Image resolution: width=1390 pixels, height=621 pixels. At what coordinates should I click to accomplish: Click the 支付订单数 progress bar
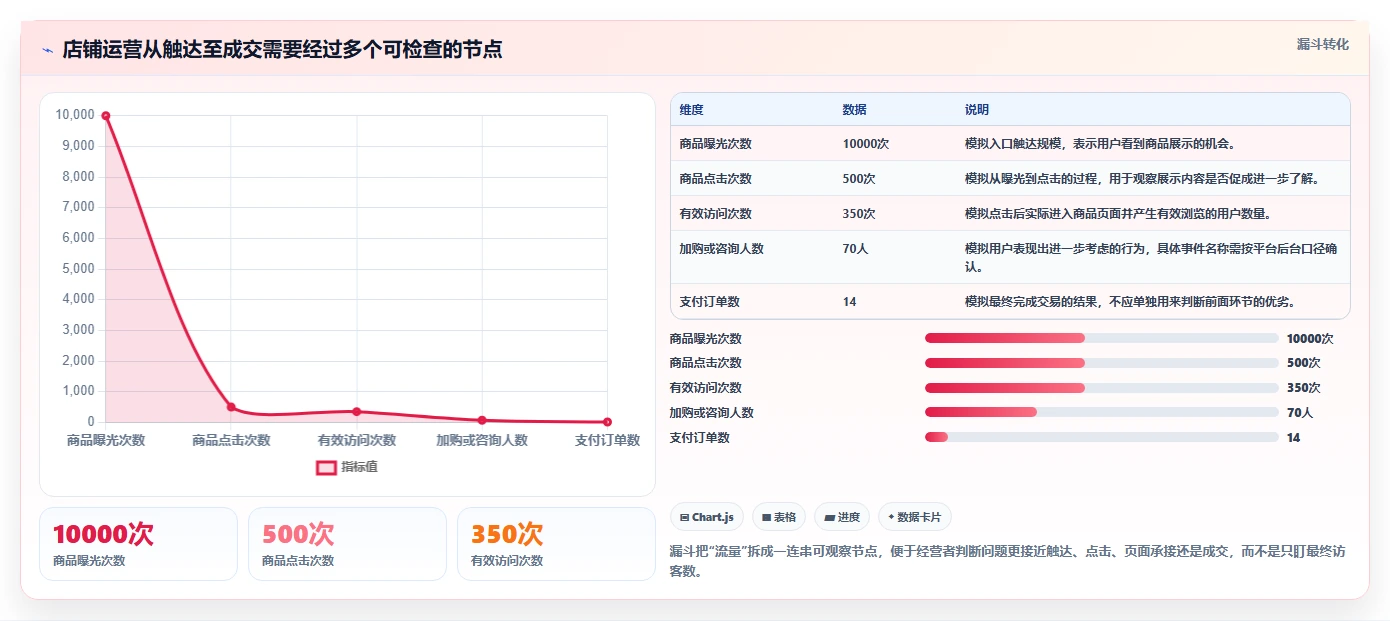pyautogui.click(x=1102, y=437)
